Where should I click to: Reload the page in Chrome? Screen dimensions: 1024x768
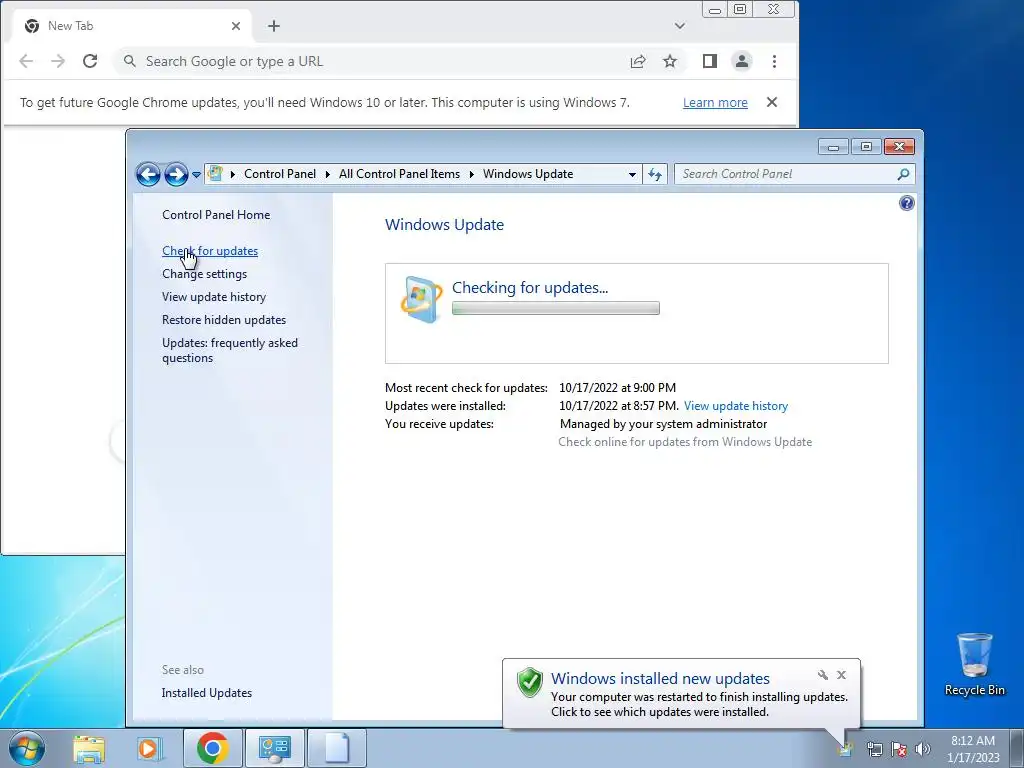[90, 61]
